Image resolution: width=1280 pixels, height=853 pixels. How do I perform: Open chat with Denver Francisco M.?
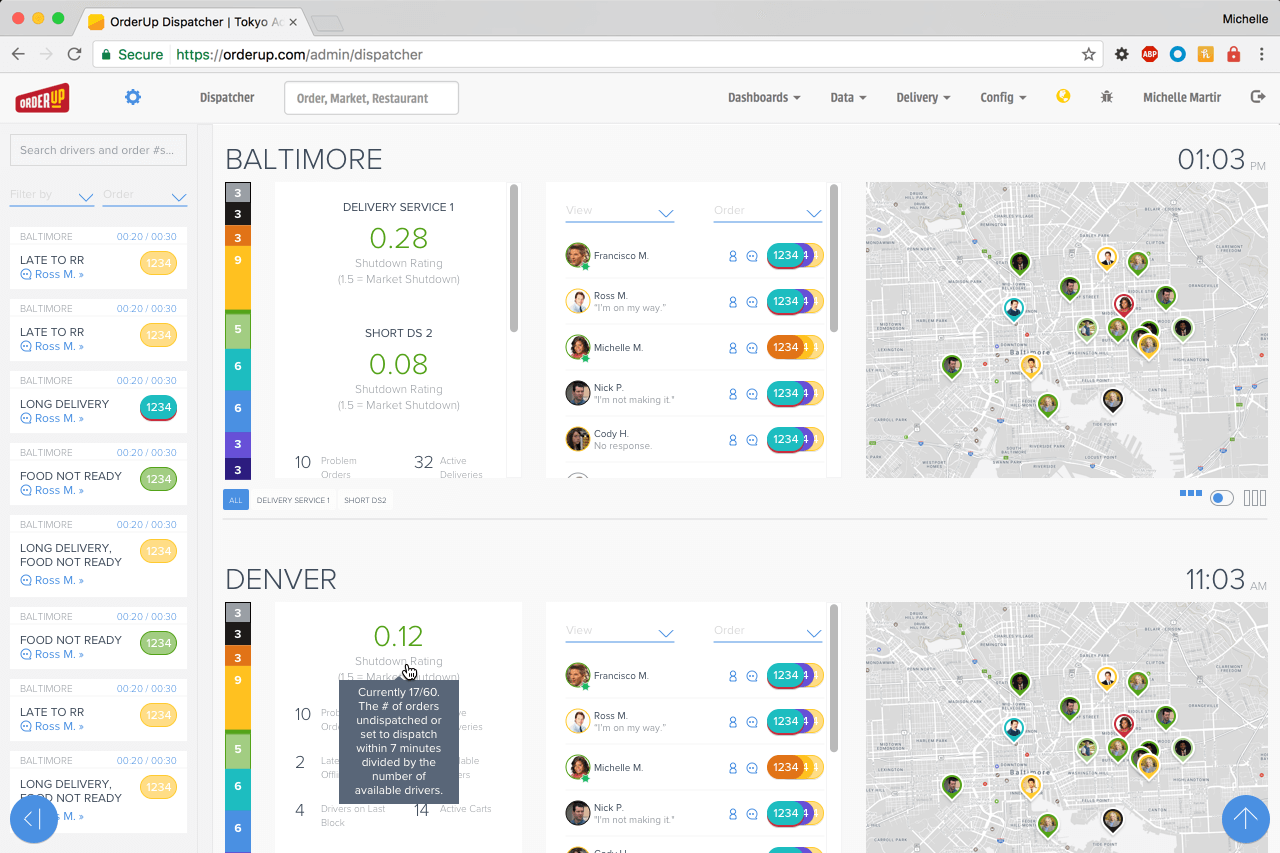click(752, 676)
